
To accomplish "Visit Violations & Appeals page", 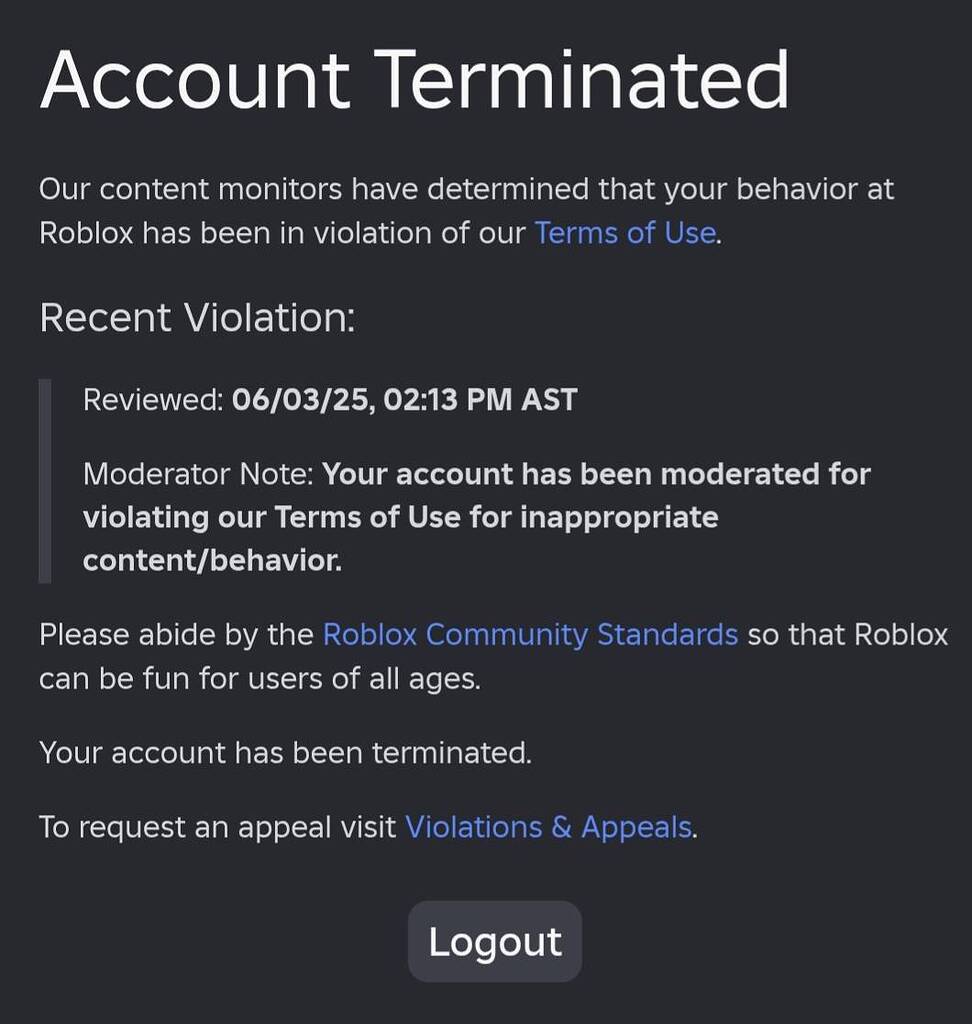I will [548, 827].
